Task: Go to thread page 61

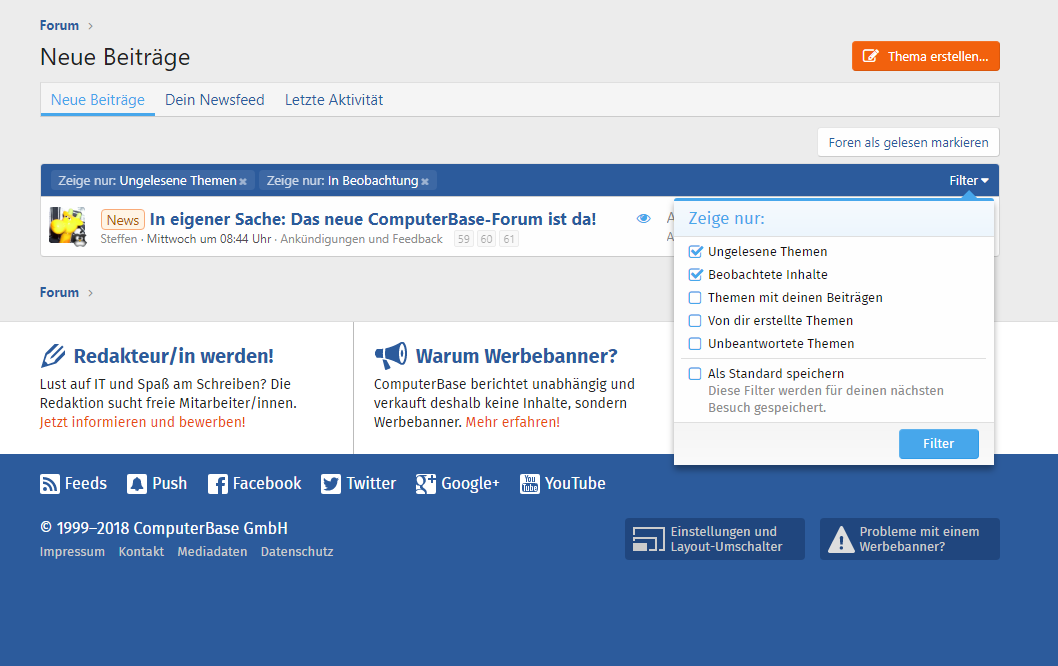Action: coord(509,239)
